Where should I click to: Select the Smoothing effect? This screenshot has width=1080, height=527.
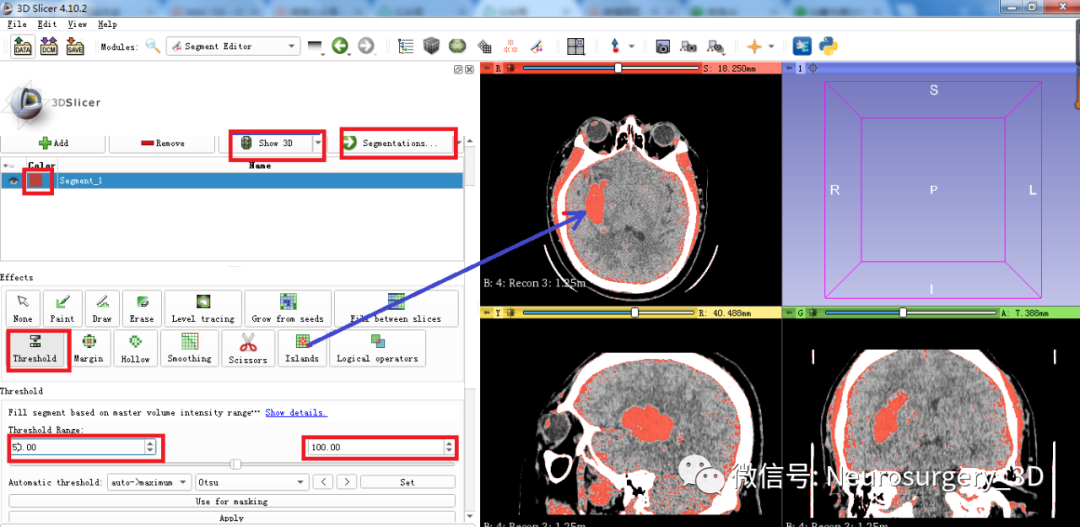pos(189,349)
